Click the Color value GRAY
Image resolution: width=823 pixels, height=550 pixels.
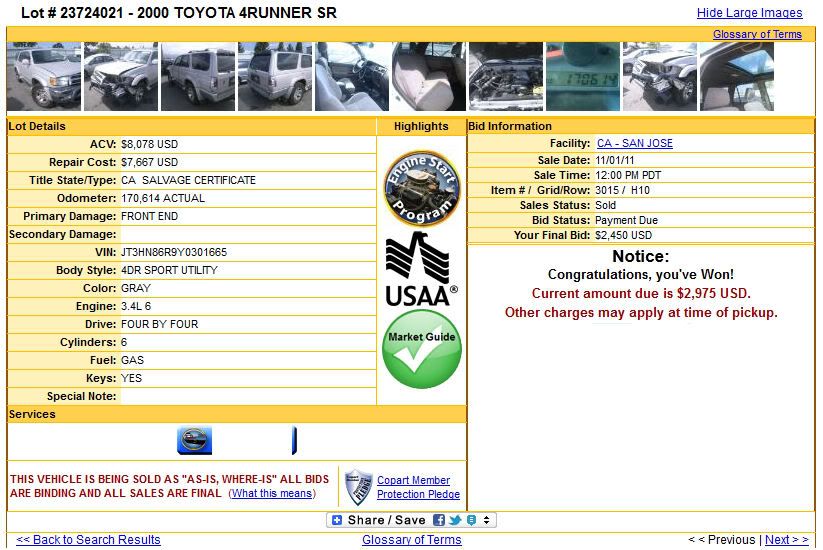(x=135, y=288)
